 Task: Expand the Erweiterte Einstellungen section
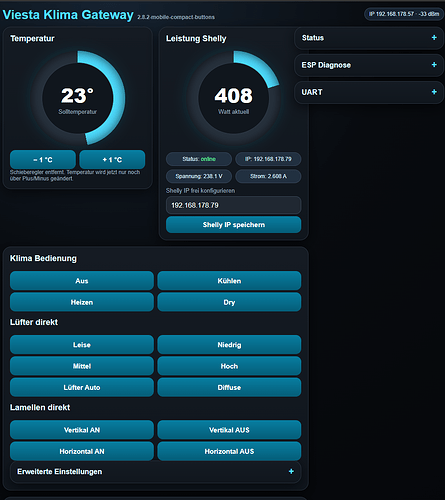(156, 472)
